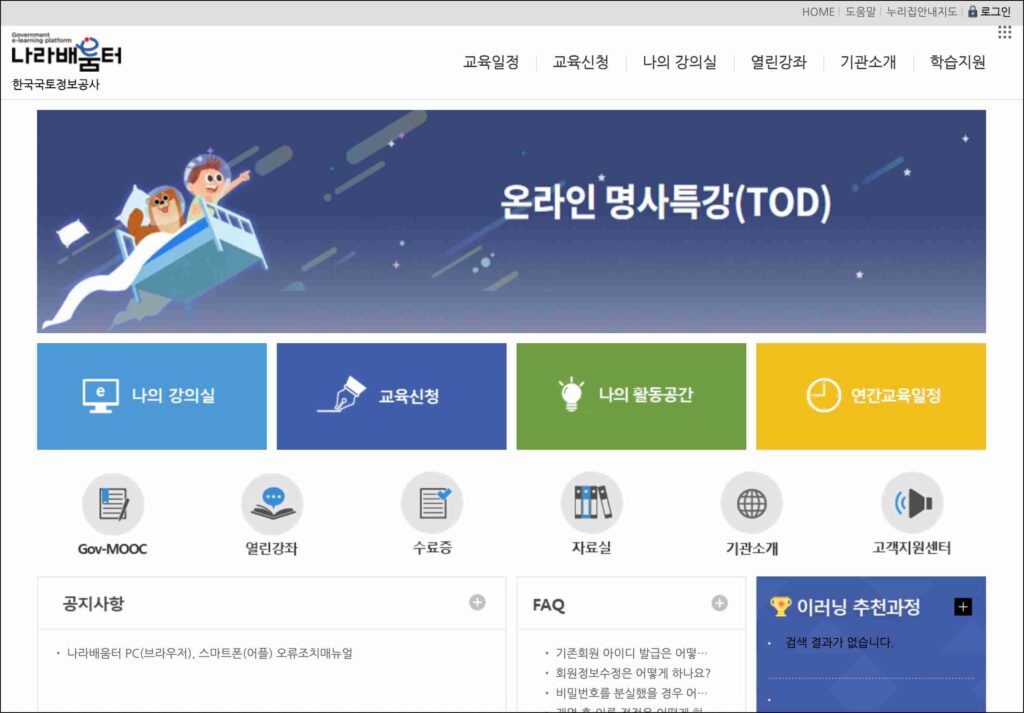The width and height of the screenshot is (1024, 713).
Task: Expand FAQ list with the plus icon
Action: [720, 603]
